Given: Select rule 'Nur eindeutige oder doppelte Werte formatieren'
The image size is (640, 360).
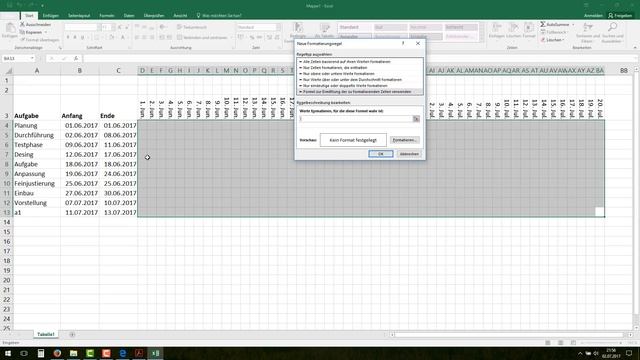Looking at the screenshot, I should (x=360, y=86).
